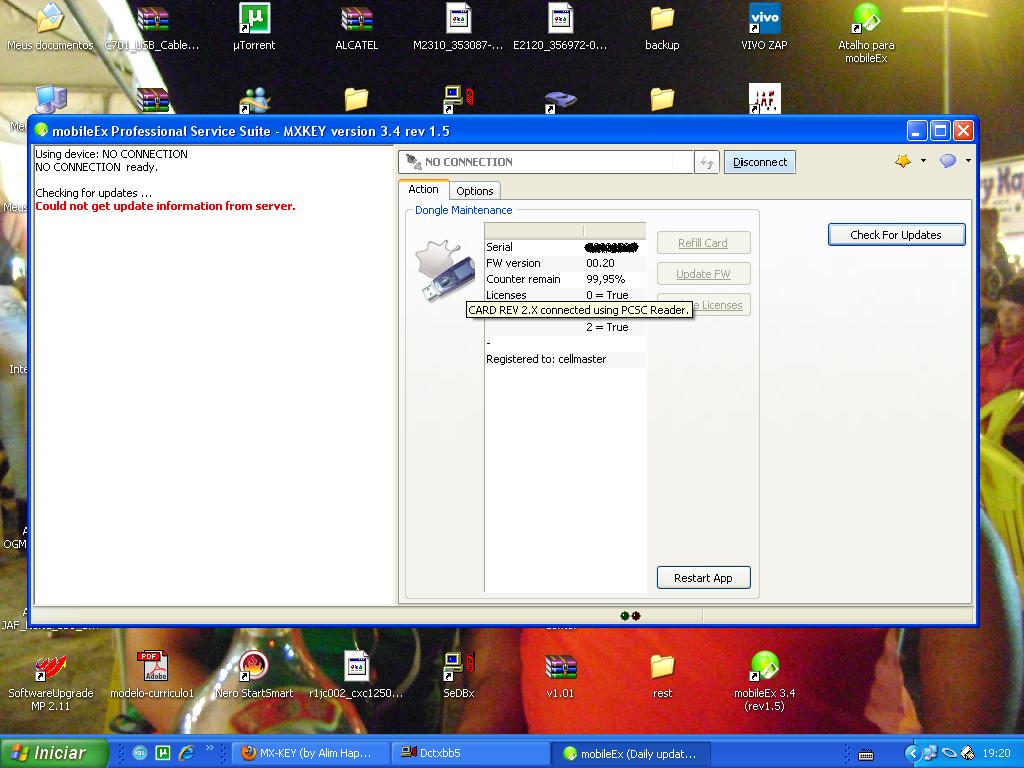This screenshot has width=1024, height=768.
Task: Click Check For Updates button
Action: [896, 234]
